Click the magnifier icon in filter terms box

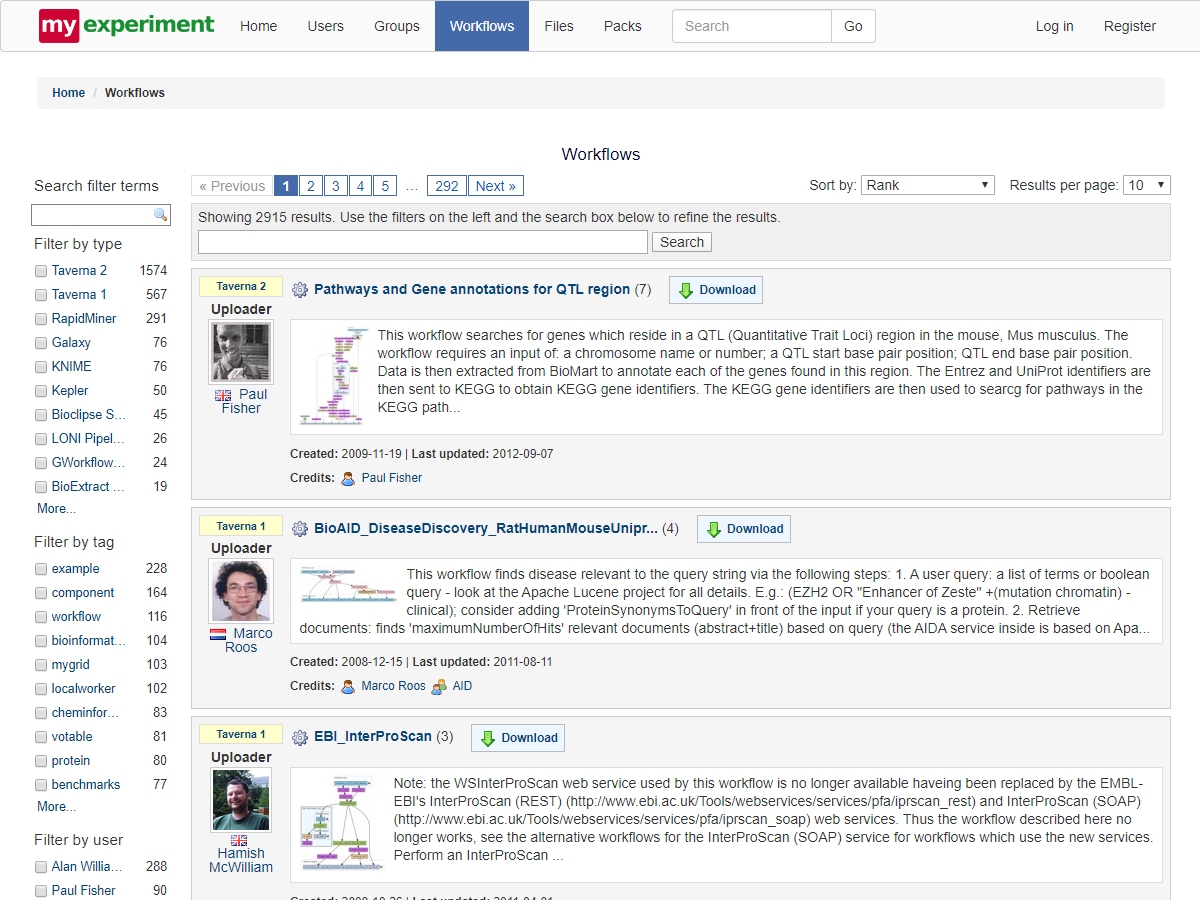[x=160, y=215]
